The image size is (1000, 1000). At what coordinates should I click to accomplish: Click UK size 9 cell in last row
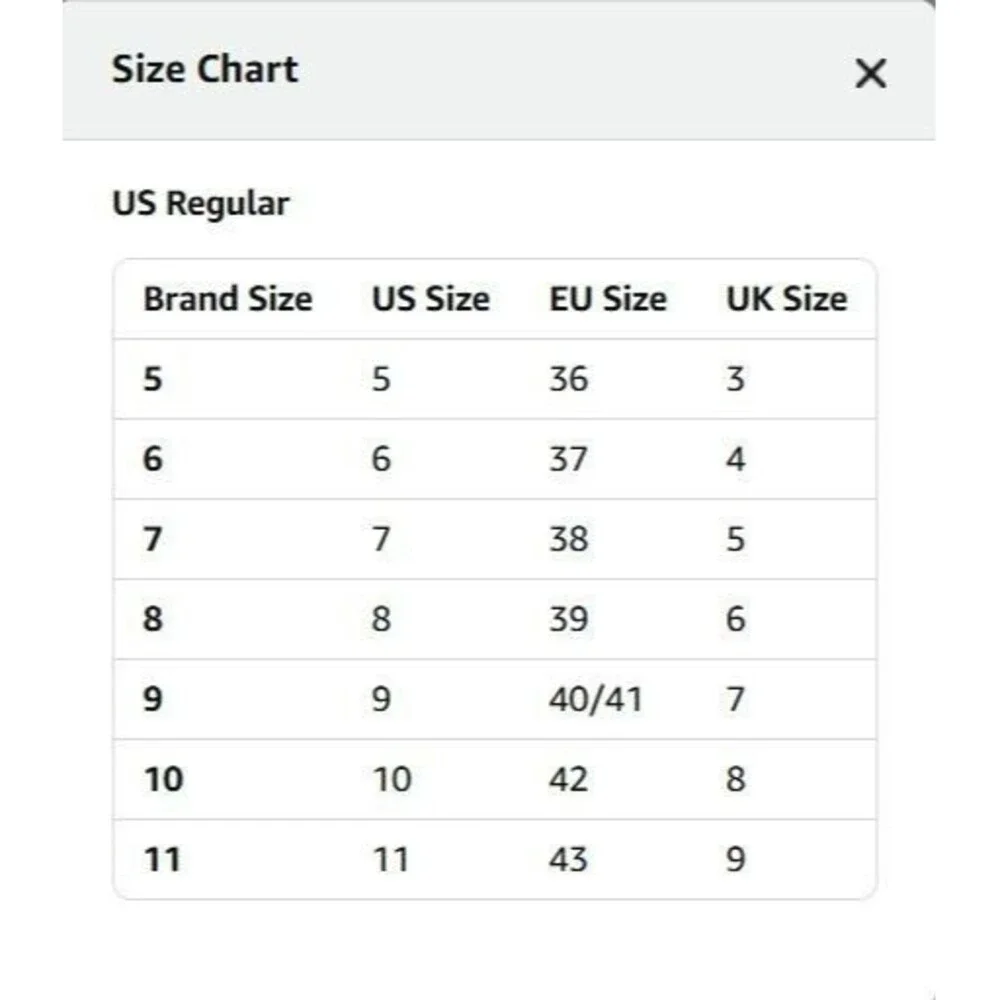tap(735, 859)
